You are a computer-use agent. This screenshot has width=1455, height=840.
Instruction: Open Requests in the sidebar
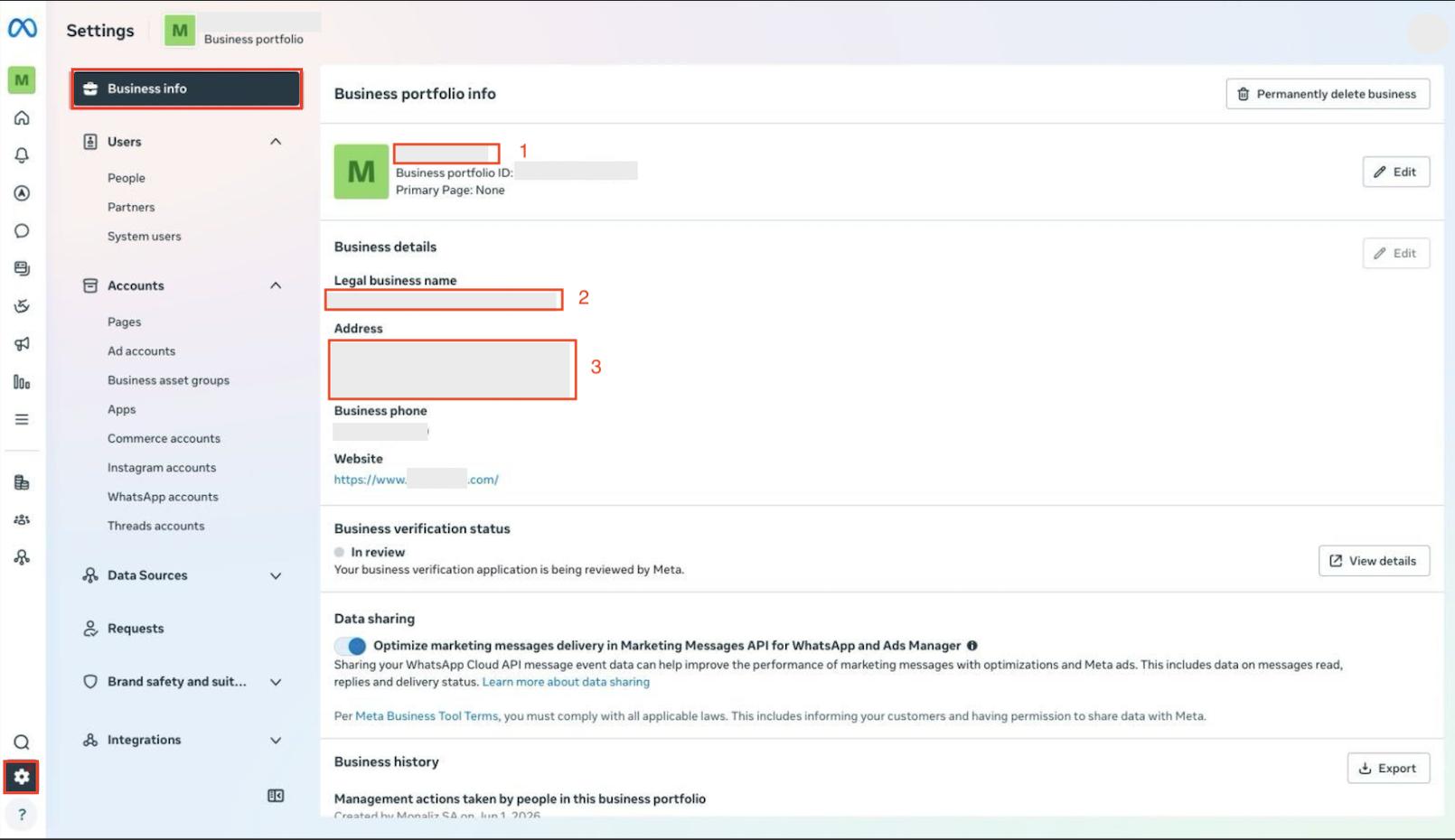(x=136, y=629)
